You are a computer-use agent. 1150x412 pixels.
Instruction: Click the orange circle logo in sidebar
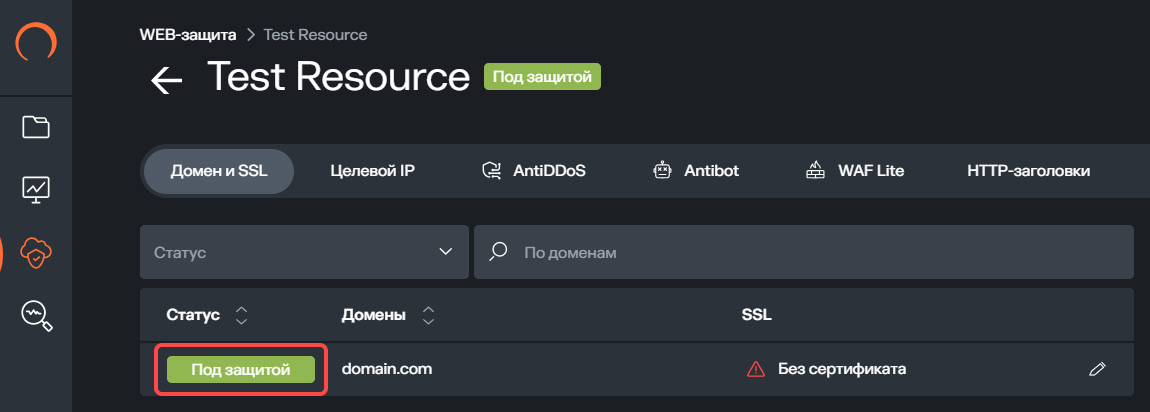point(36,45)
